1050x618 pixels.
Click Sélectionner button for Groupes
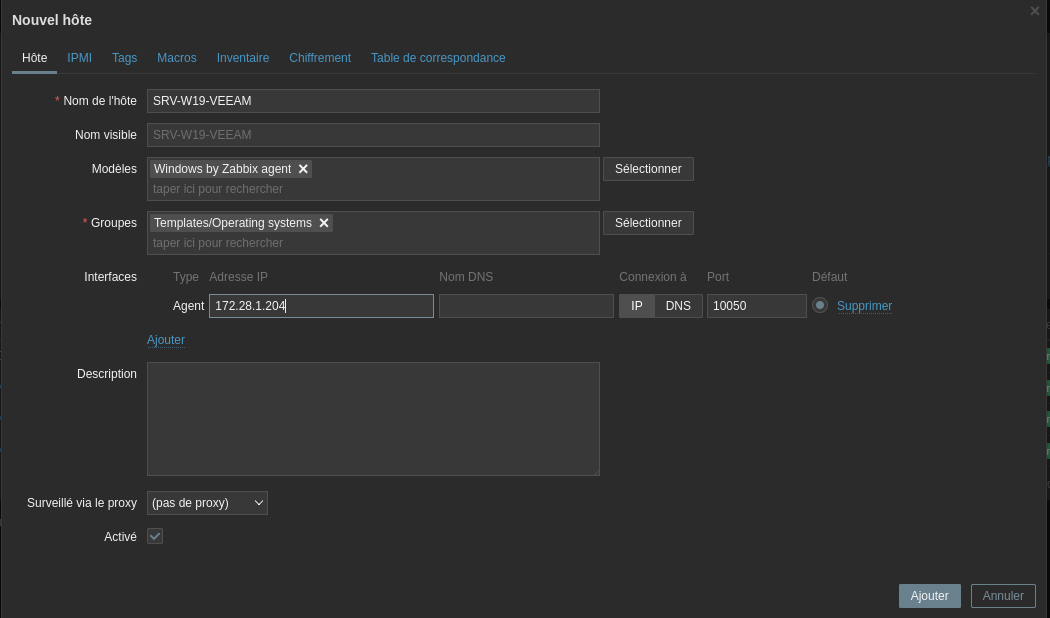click(648, 223)
